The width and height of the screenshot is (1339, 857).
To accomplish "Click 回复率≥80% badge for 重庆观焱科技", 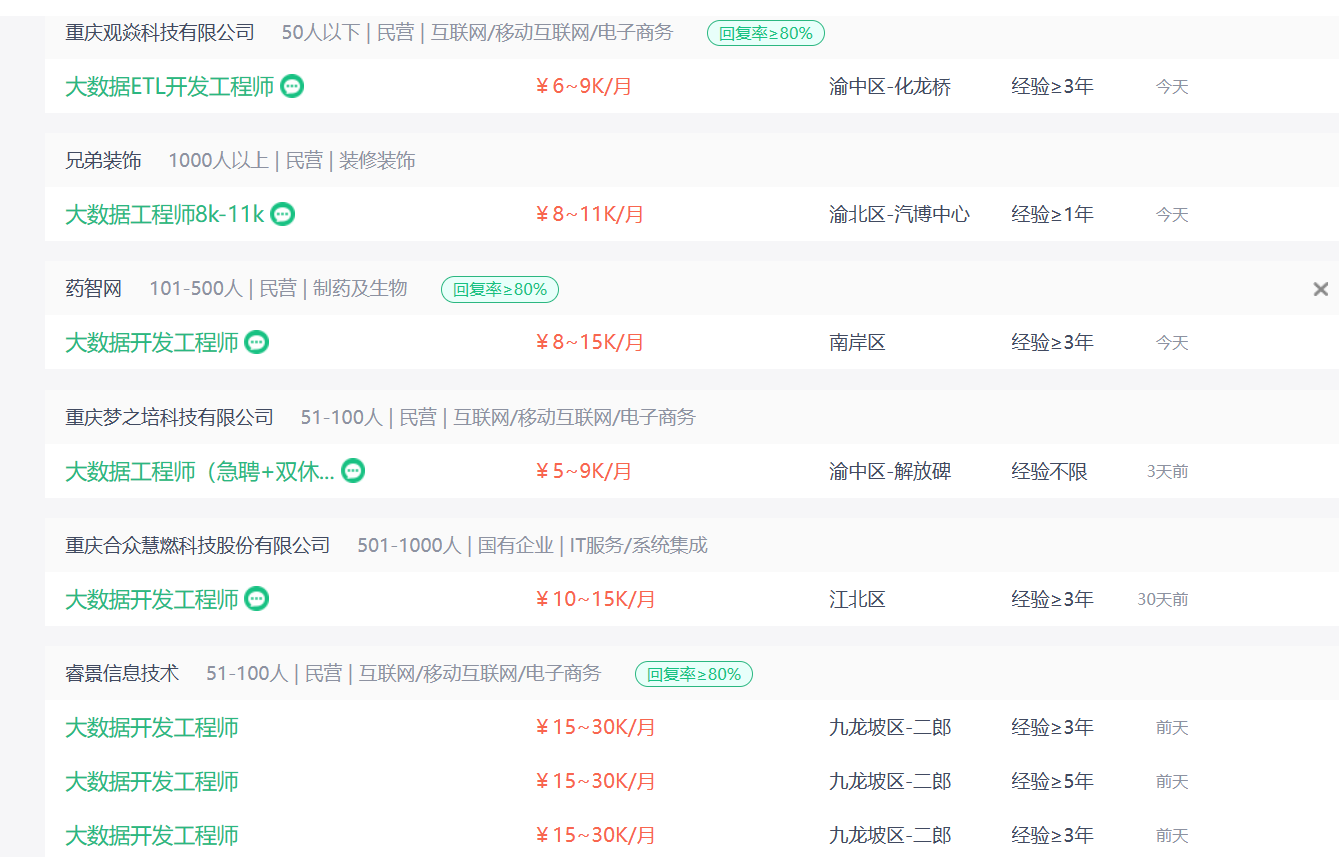I will 765,33.
